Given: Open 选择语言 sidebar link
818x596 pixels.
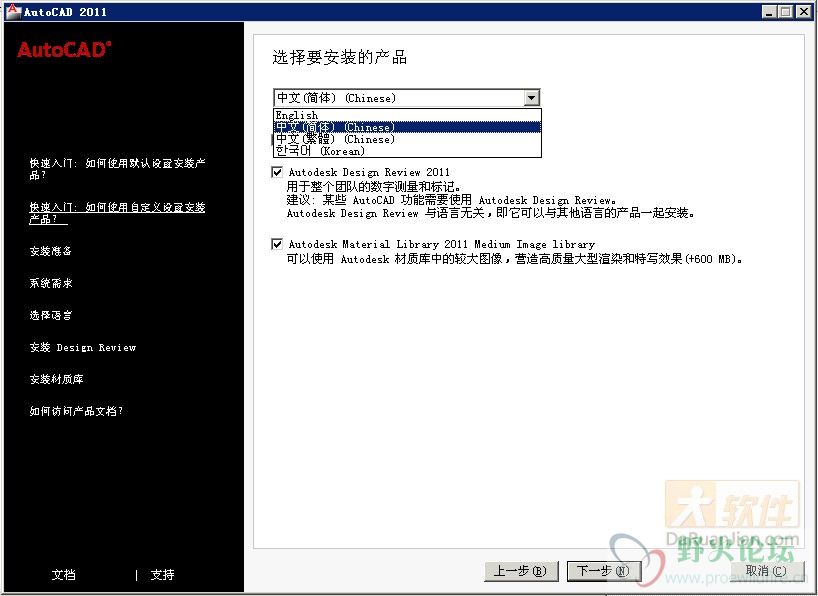Looking at the screenshot, I should click(51, 315).
